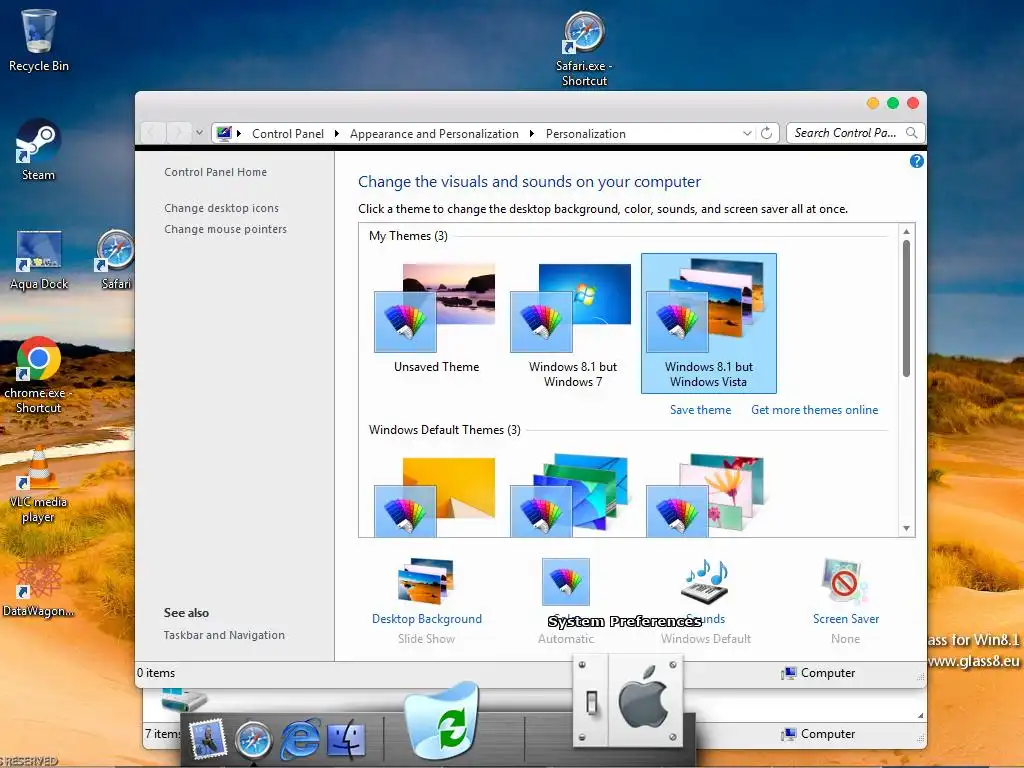Open recent locations dropdown next to navigation arrows
Viewport: 1024px width, 768px height.
[x=199, y=133]
